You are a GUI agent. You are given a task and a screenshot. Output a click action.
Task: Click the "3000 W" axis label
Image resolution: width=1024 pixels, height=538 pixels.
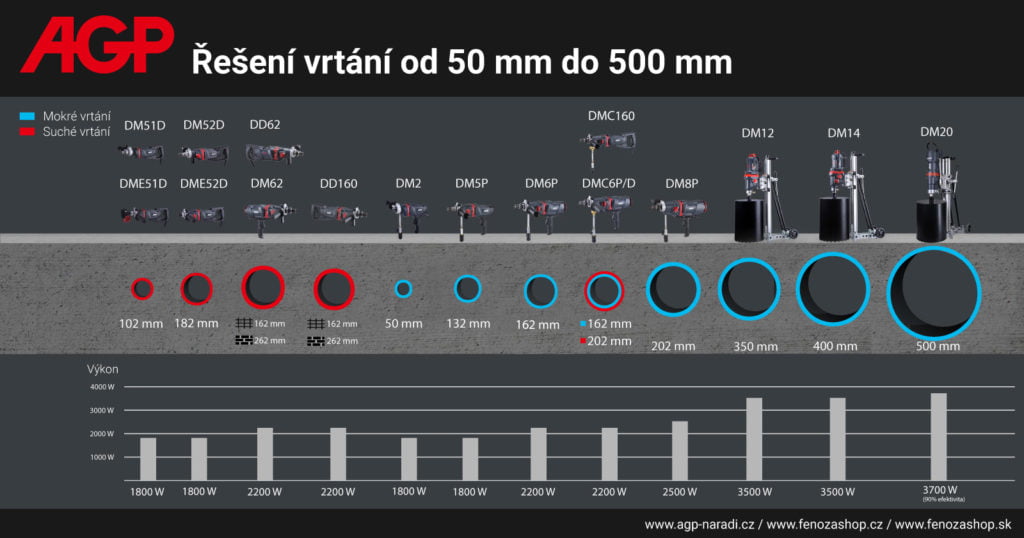[102, 411]
